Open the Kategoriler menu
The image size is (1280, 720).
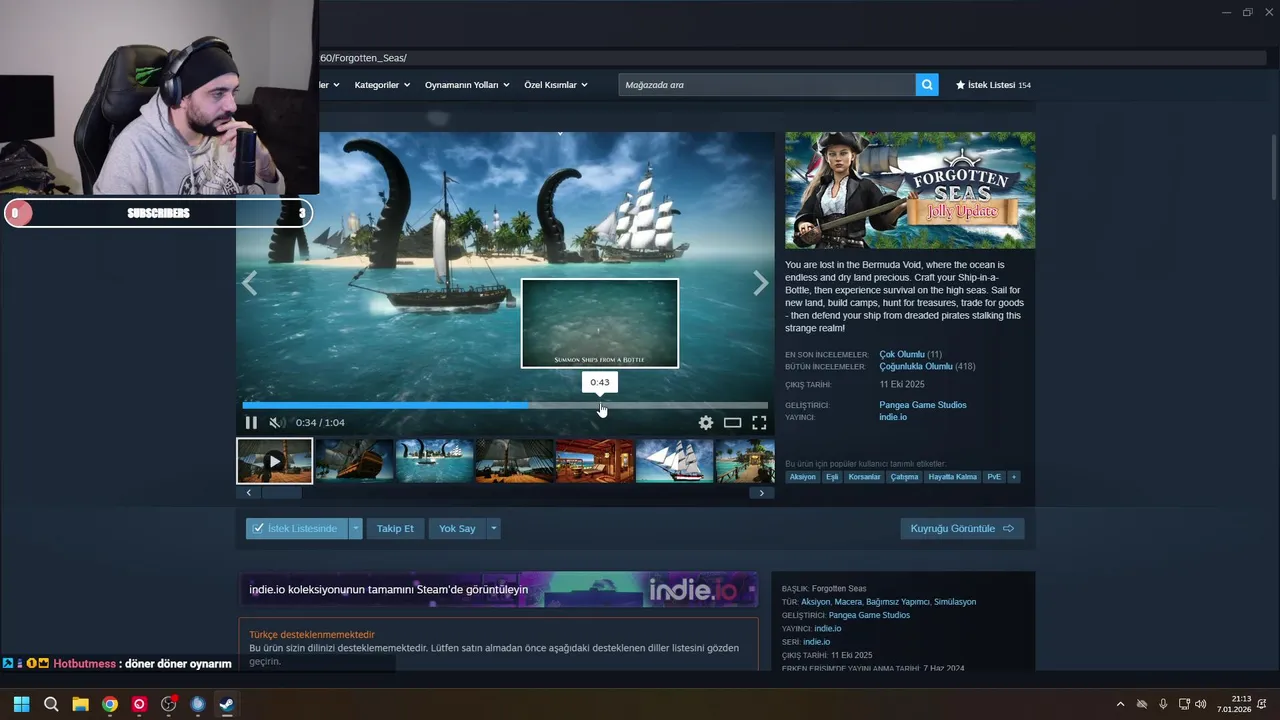(x=383, y=85)
